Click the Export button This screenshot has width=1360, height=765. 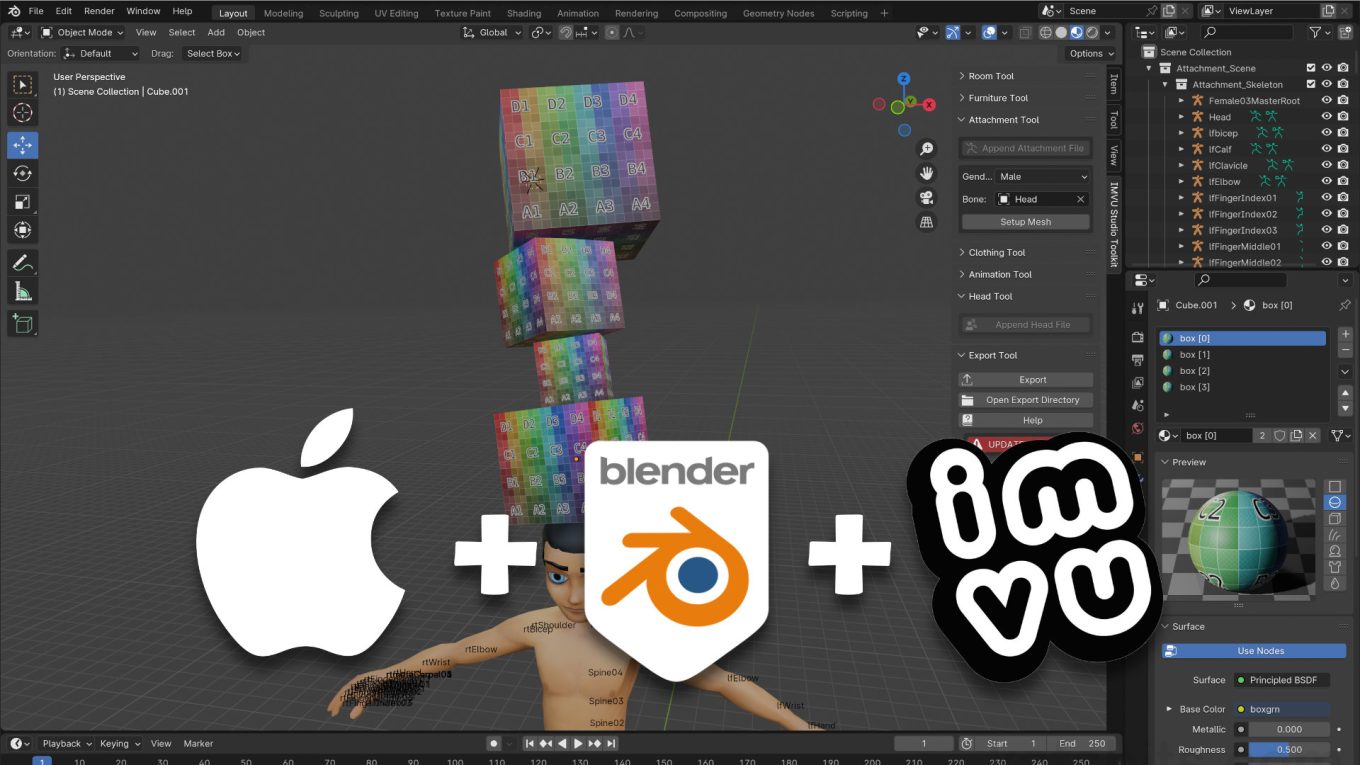[x=1025, y=380]
